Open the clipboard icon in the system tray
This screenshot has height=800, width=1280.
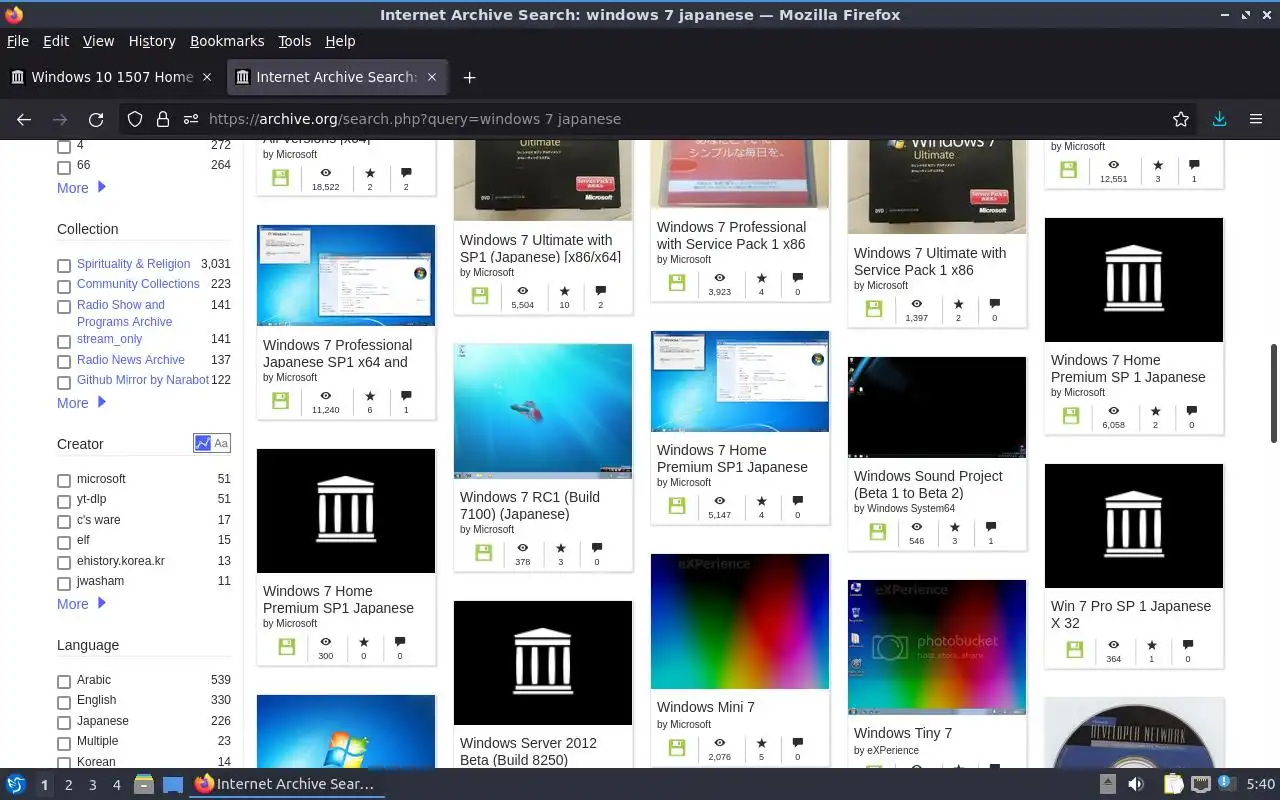pyautogui.click(x=1172, y=785)
